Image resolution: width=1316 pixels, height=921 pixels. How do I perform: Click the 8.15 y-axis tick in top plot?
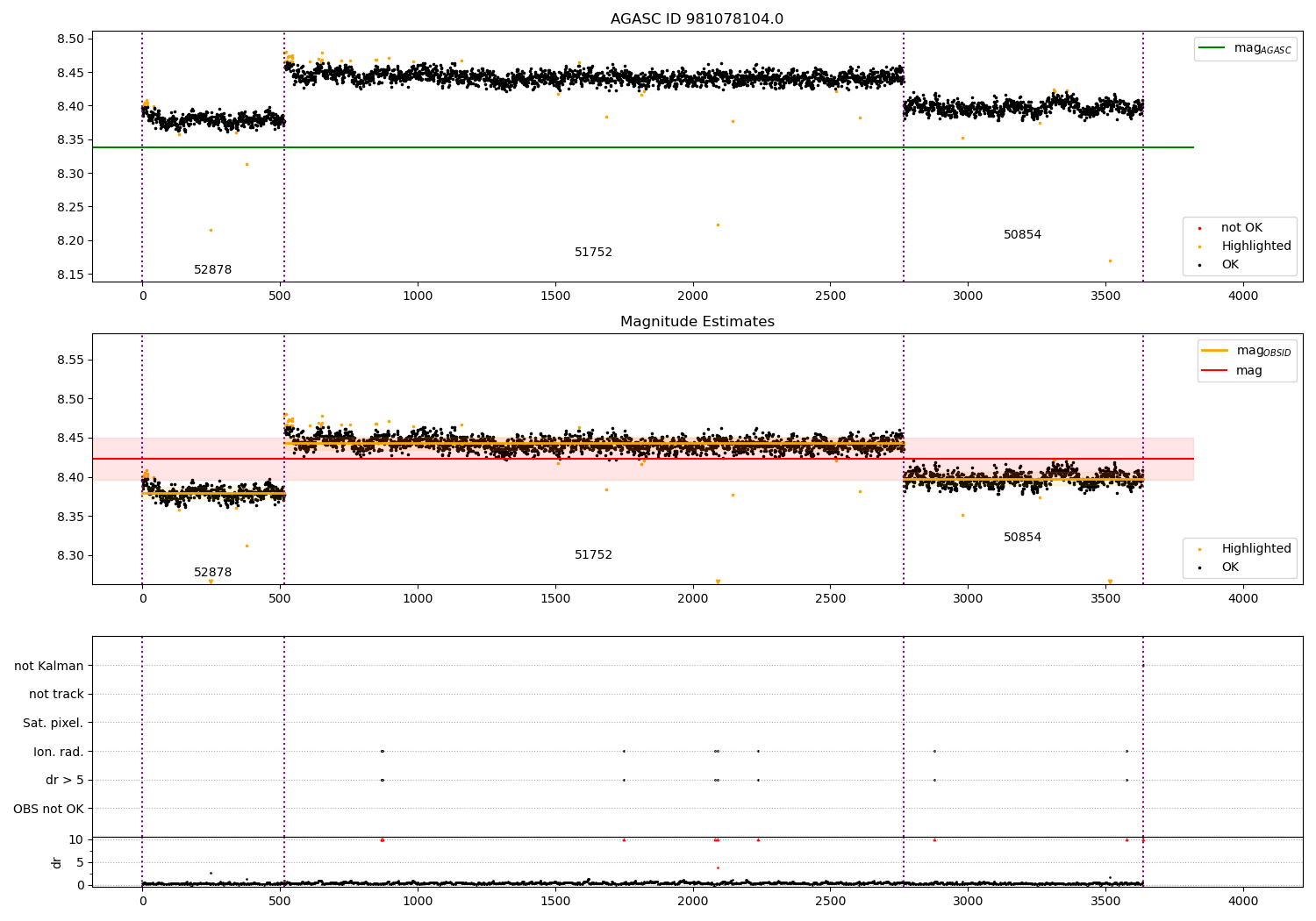(71, 275)
